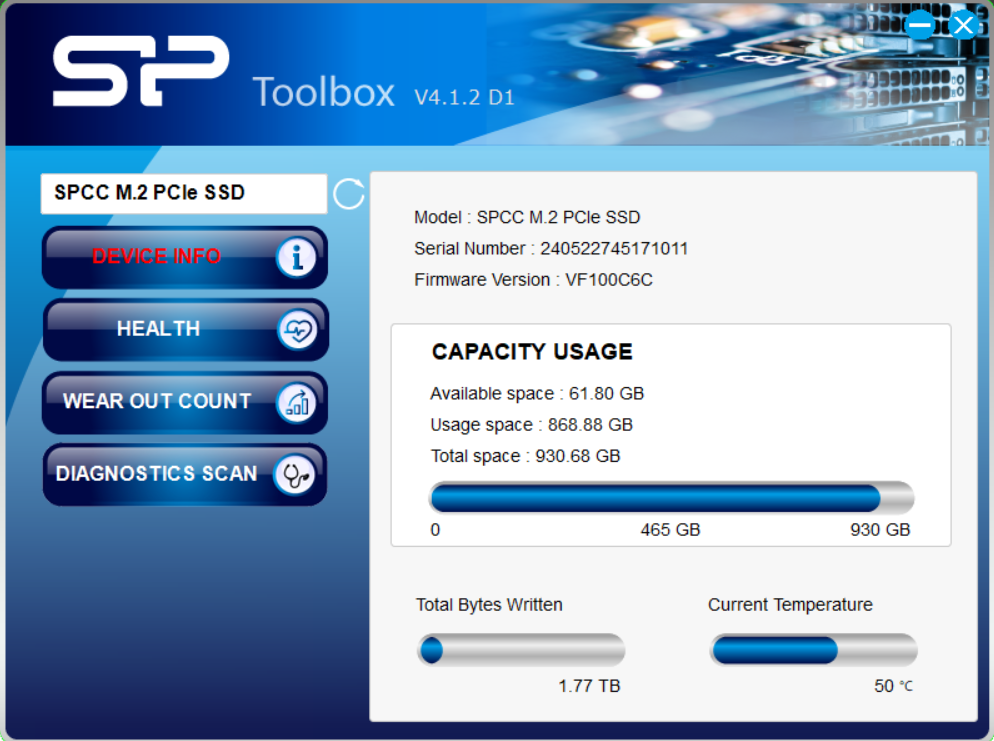Click the Available space value line
Viewport: 994px width, 741px height.
tap(536, 394)
